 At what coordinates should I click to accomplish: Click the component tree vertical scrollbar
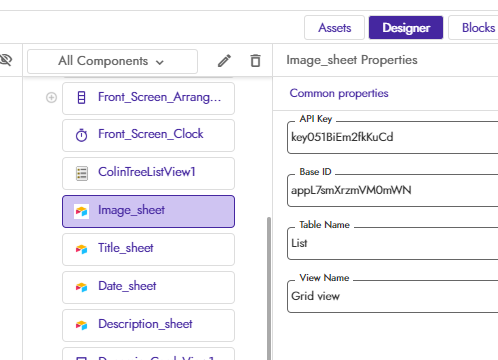(x=269, y=288)
